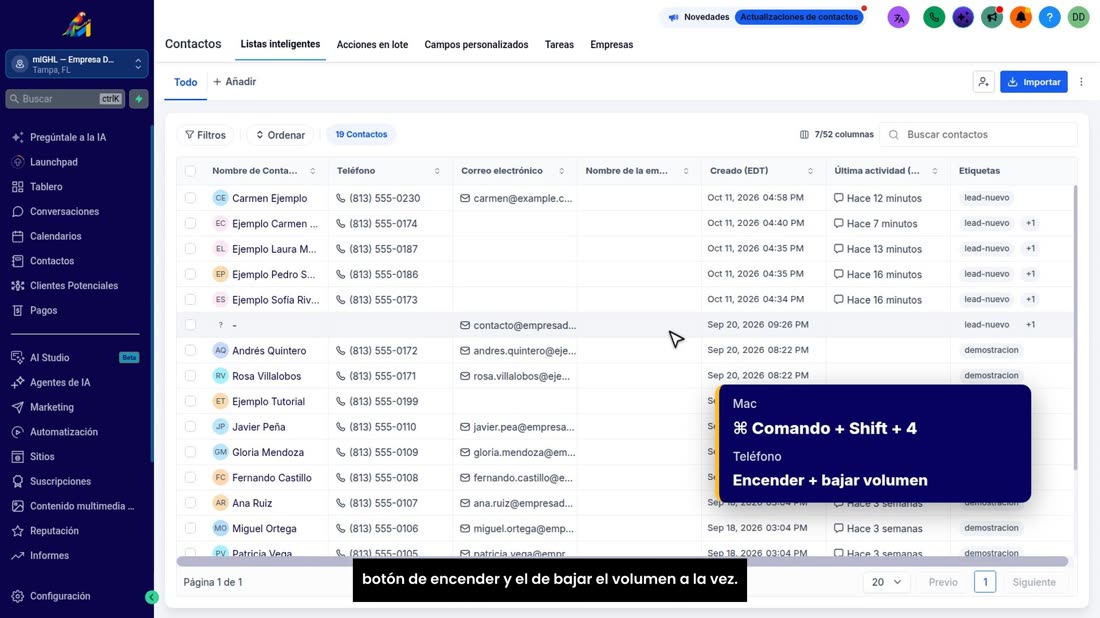The width and height of the screenshot is (1100, 618).
Task: Click the vertical table scrollbar
Action: click(x=1075, y=328)
